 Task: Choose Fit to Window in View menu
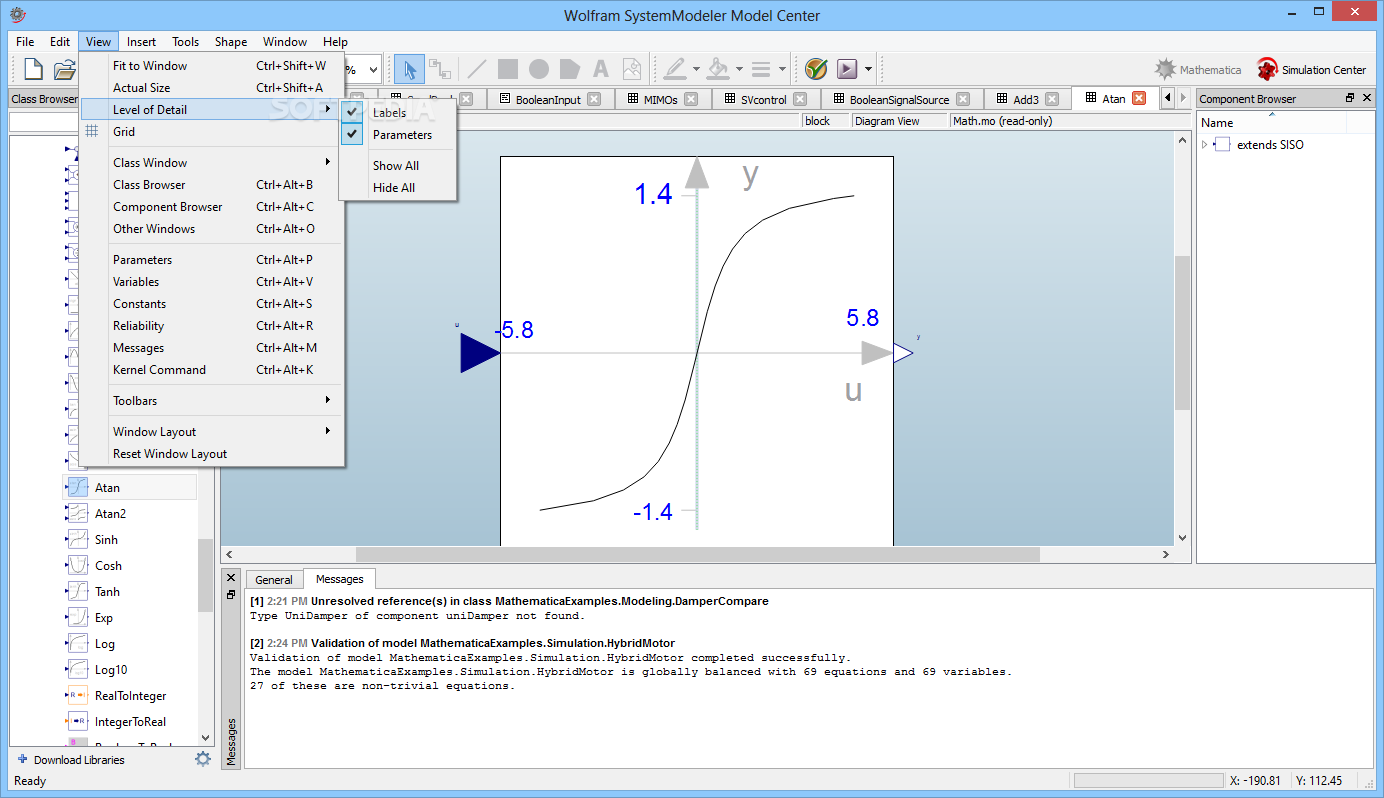pos(212,66)
